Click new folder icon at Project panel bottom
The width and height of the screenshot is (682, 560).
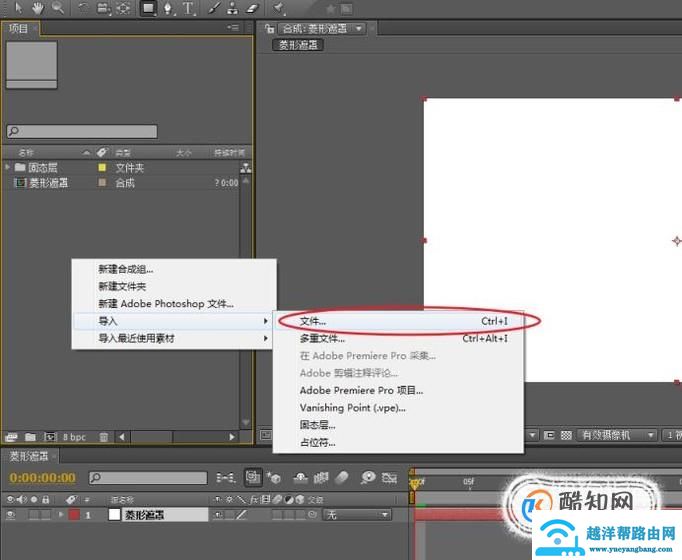[30, 437]
